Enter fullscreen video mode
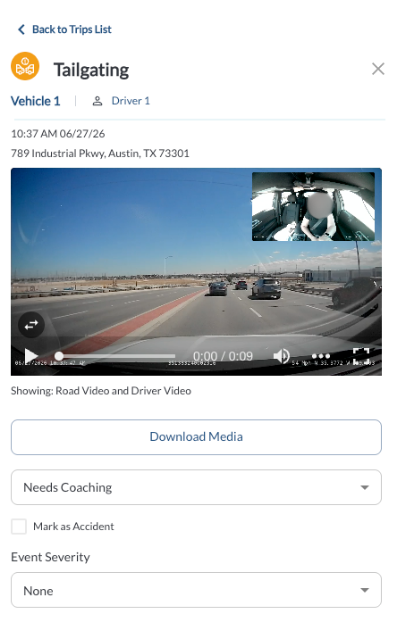This screenshot has height=624, width=404. (x=361, y=356)
